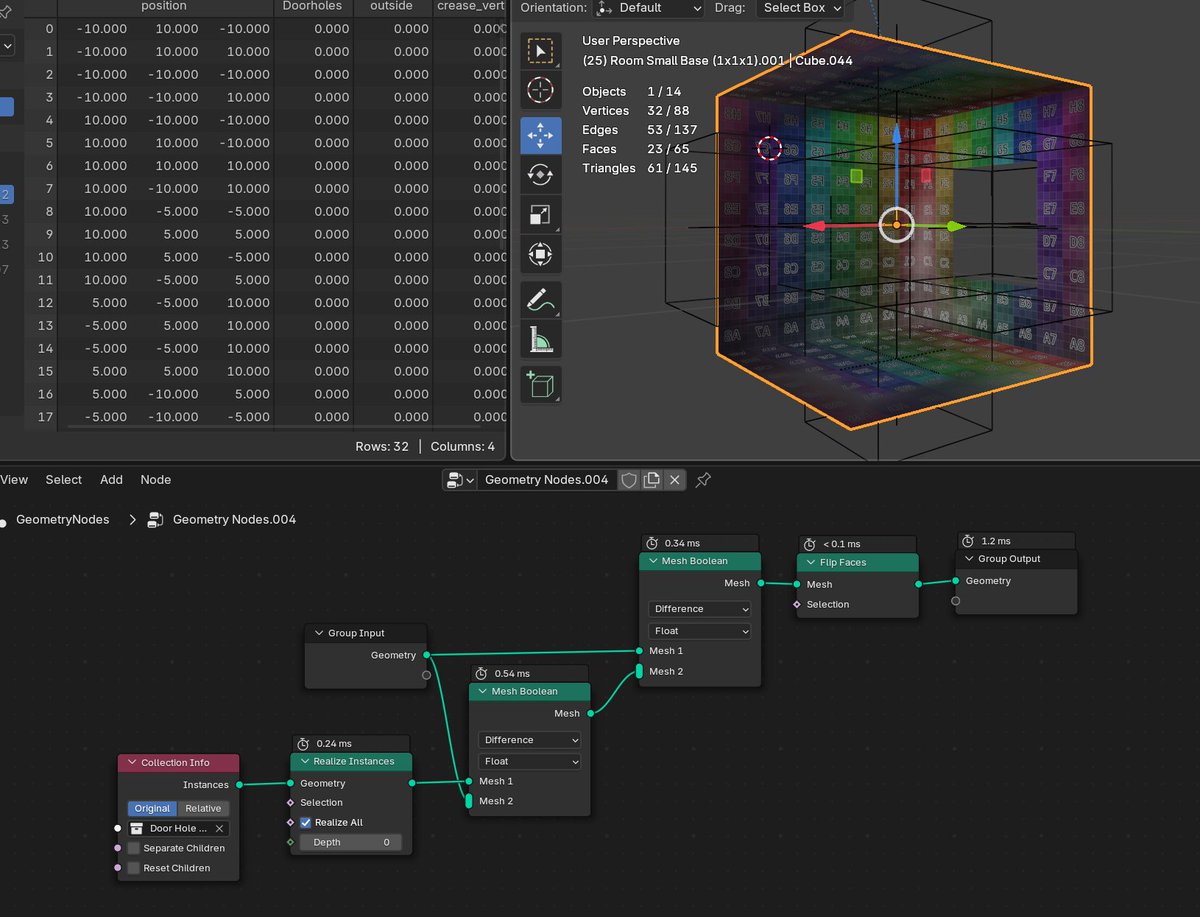Toggle the node editor pin icon
This screenshot has width=1200, height=917.
703,480
